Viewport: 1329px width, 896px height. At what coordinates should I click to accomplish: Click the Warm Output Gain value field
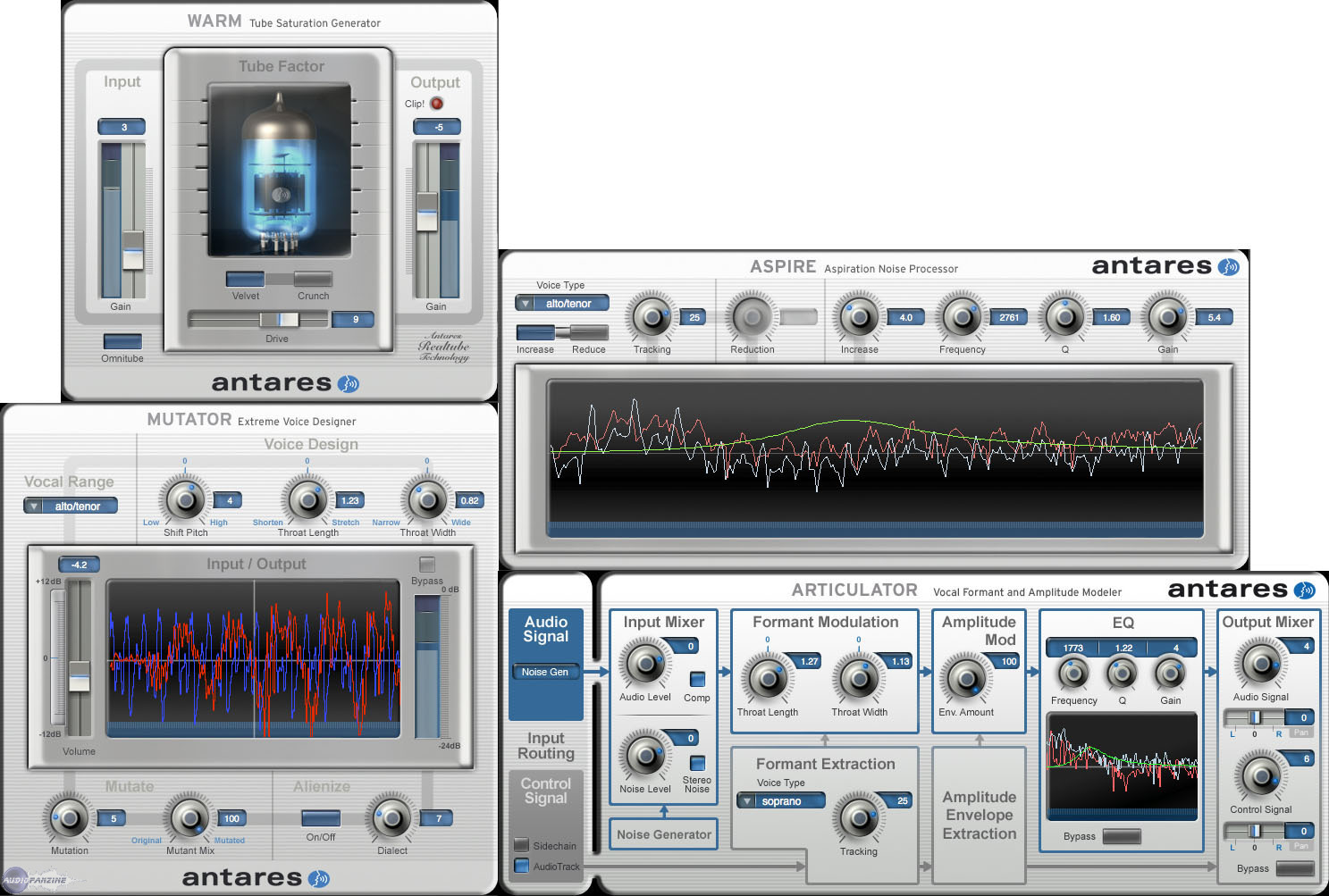439,127
